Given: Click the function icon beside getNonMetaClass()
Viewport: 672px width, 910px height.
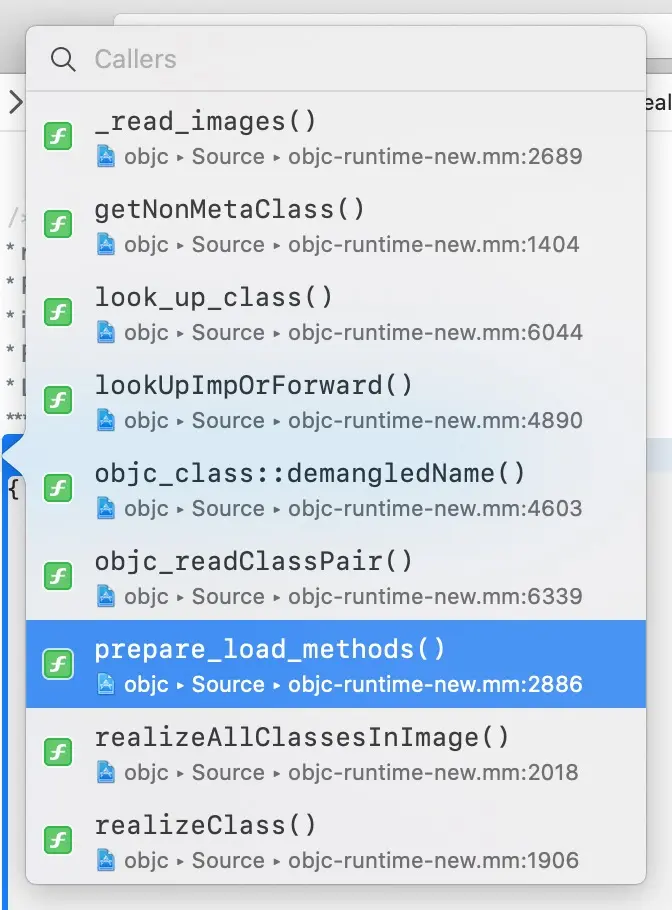Looking at the screenshot, I should (58, 224).
